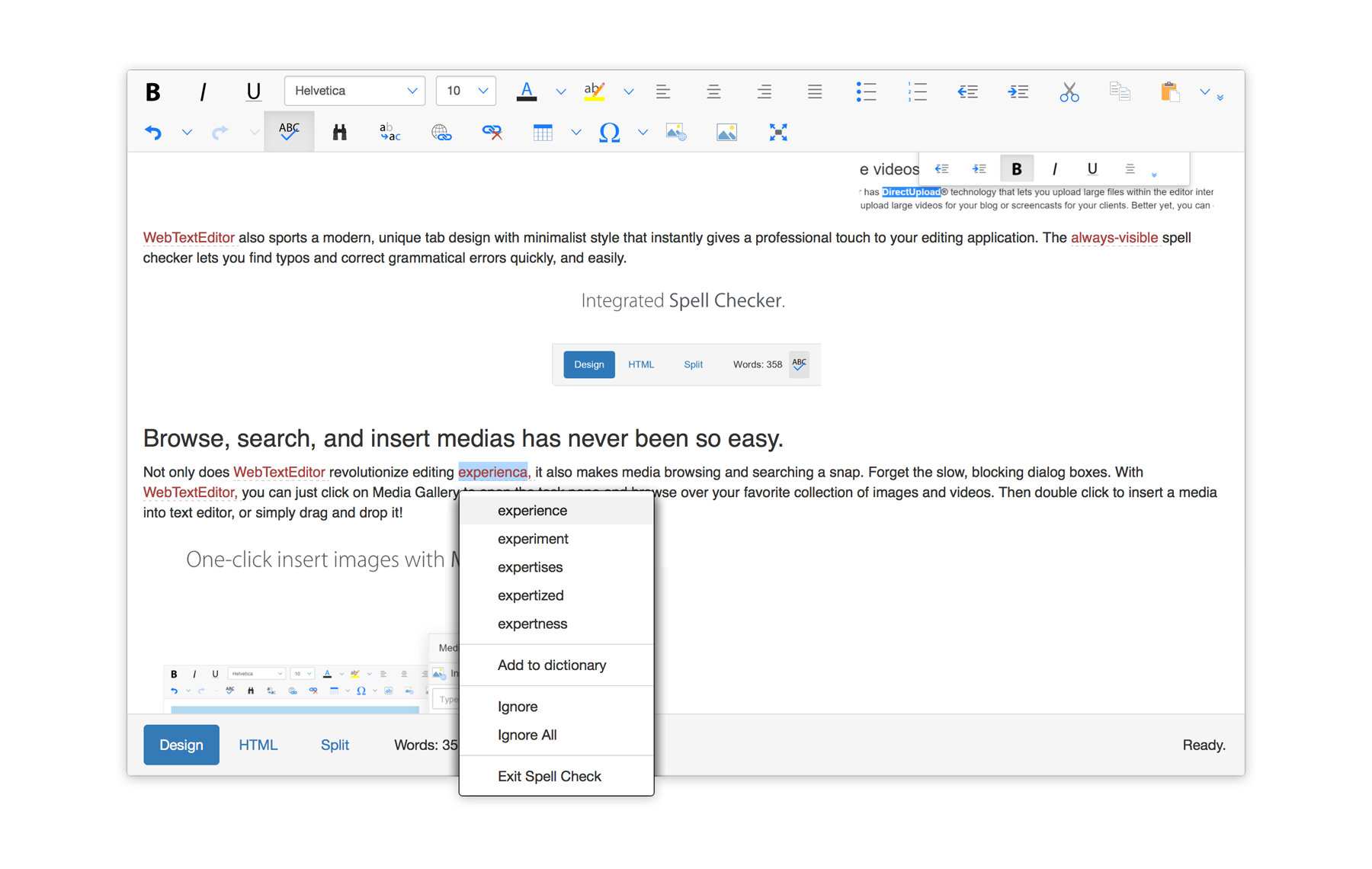Image resolution: width=1372 pixels, height=869 pixels.
Task: Click Exit Spell Check option
Action: tap(549, 776)
